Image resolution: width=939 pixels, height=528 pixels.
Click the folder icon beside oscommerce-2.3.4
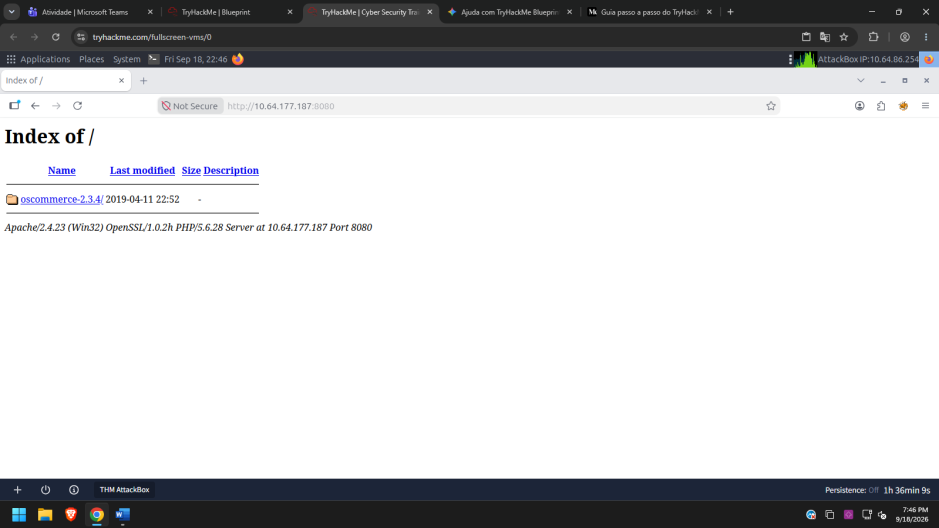point(12,199)
